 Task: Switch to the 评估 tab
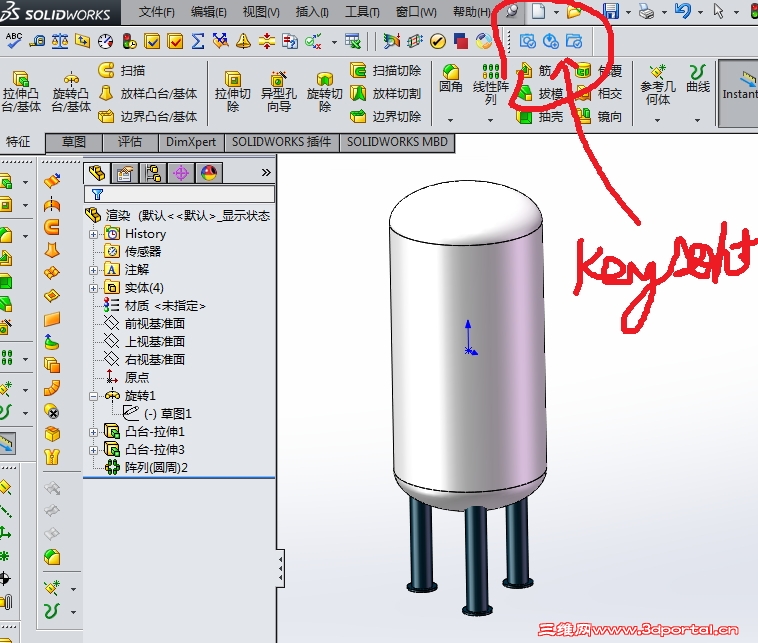[x=130, y=142]
